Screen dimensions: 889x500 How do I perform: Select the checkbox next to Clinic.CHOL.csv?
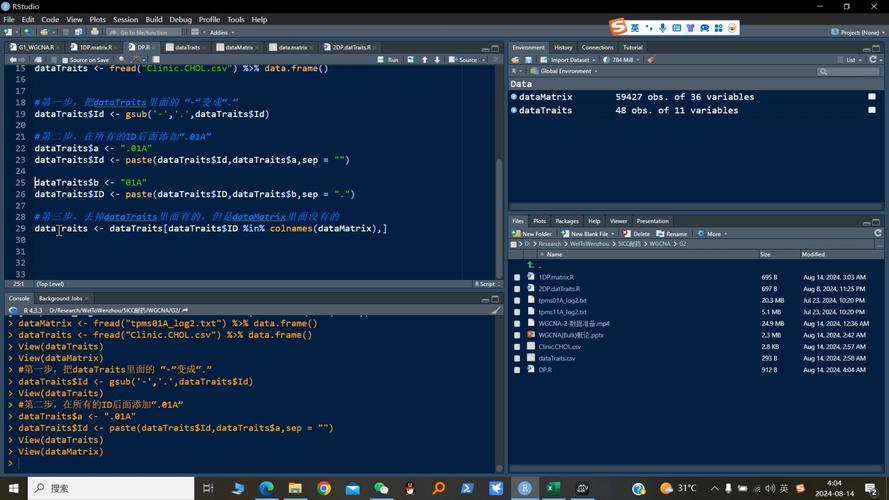(x=517, y=346)
